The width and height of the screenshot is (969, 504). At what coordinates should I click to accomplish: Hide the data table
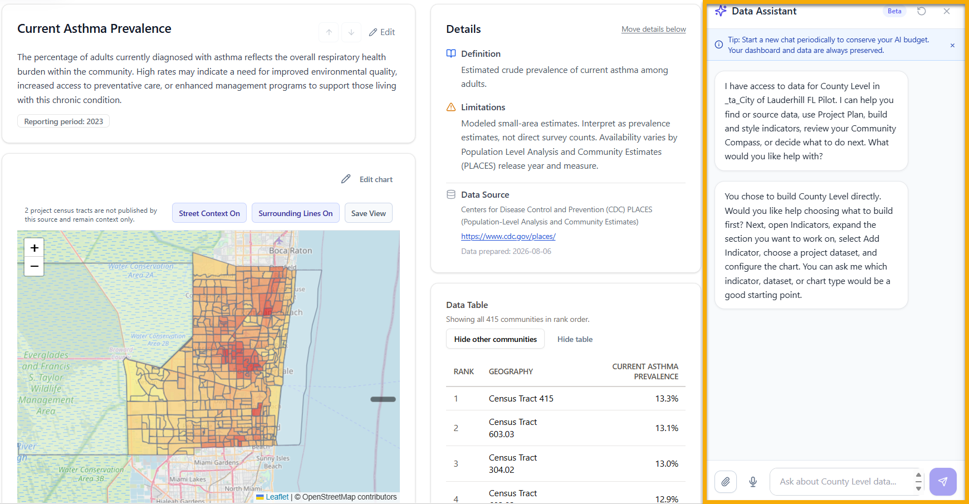[575, 339]
